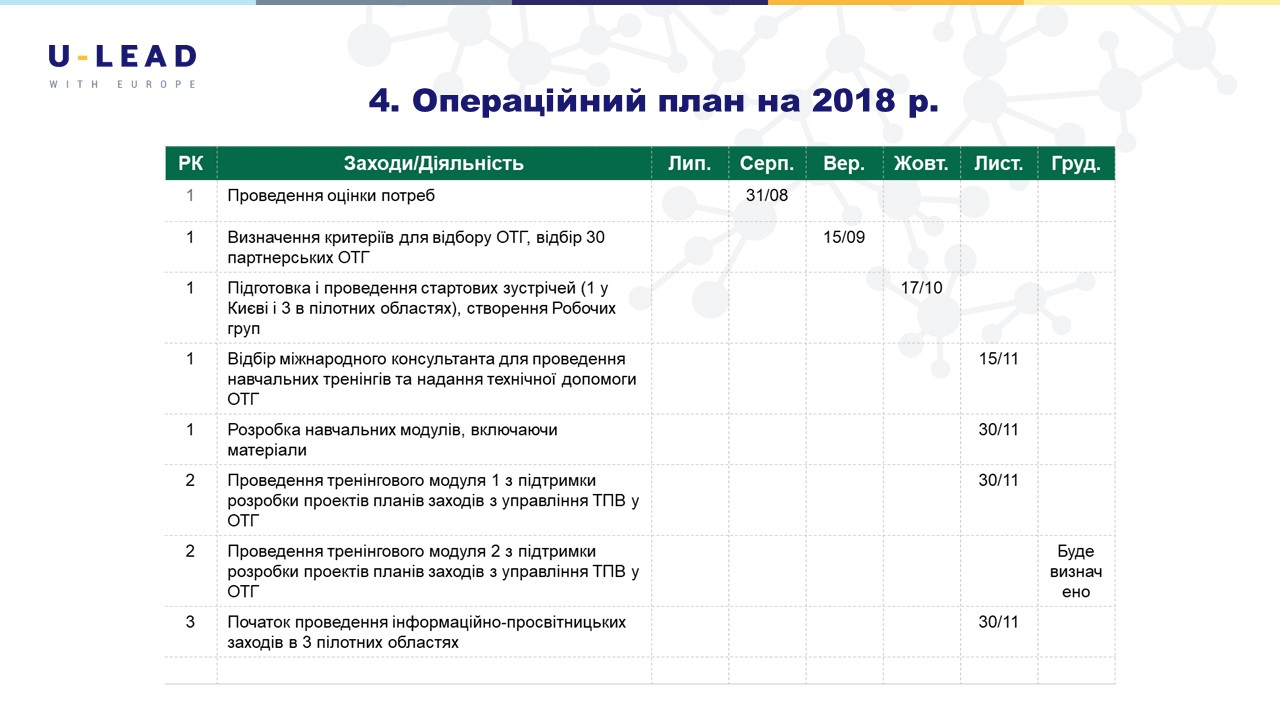Screen dimensions: 1280x720
Task: Click the "Заходи/Діяльність" column header
Action: pyautogui.click(x=433, y=164)
